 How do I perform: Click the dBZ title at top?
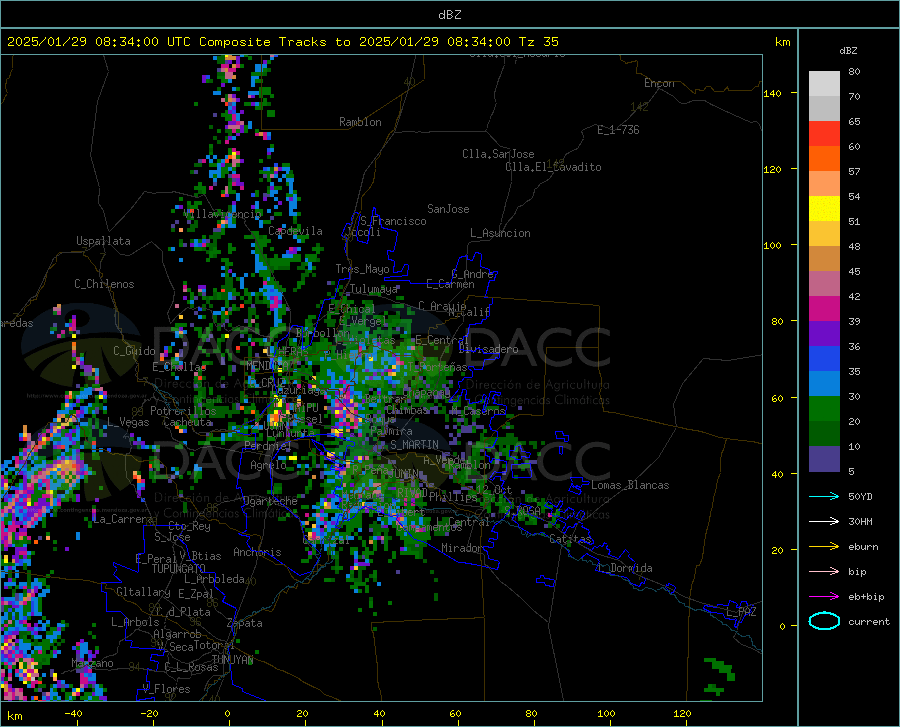tap(449, 15)
